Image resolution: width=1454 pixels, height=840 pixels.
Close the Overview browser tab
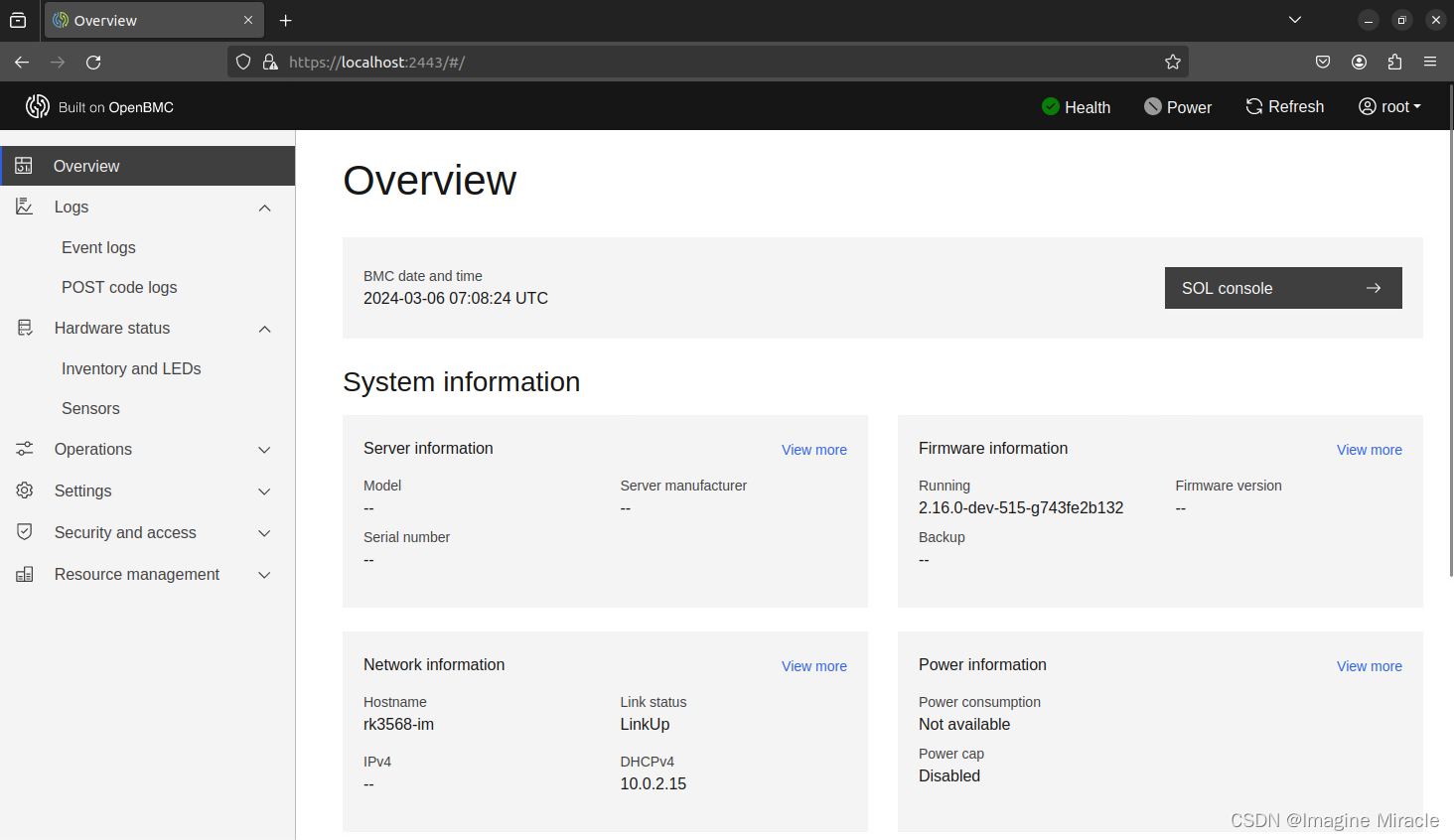(248, 20)
